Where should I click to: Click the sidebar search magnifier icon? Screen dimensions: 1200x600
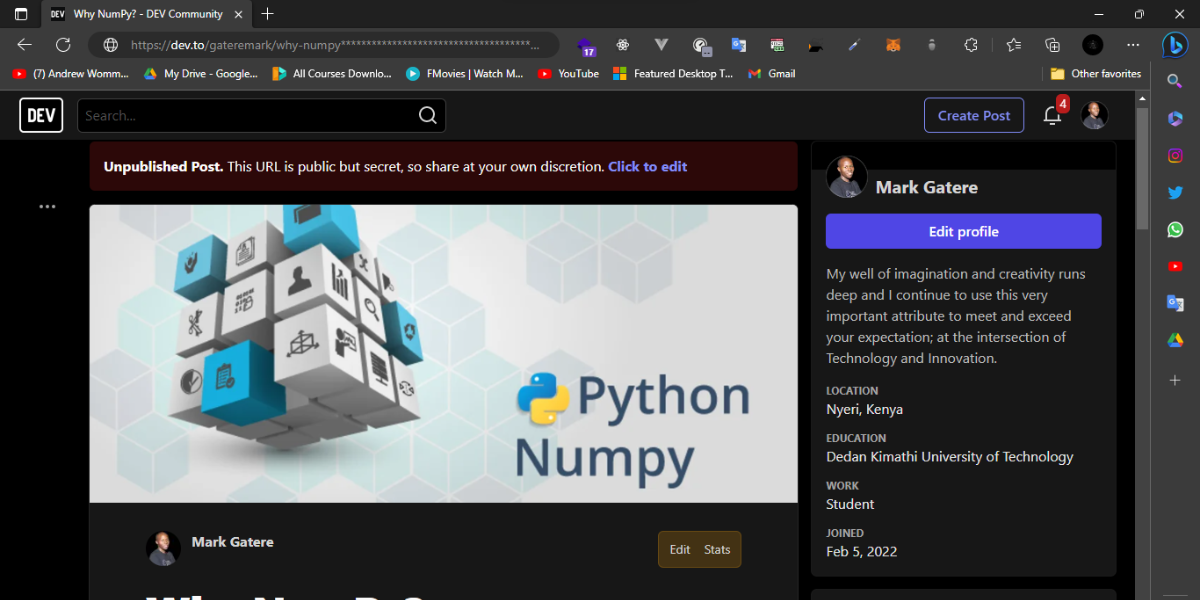1175,81
